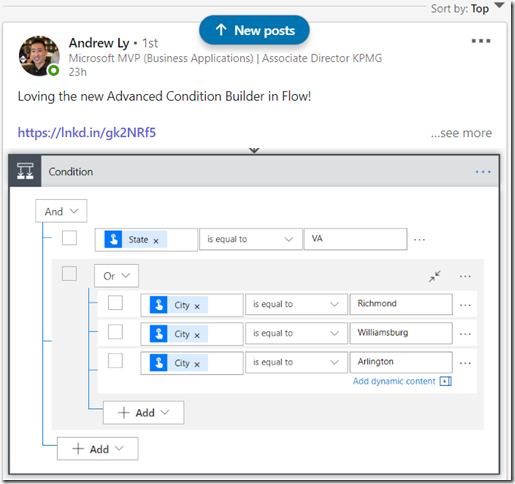Remove the State token with x

click(156, 241)
